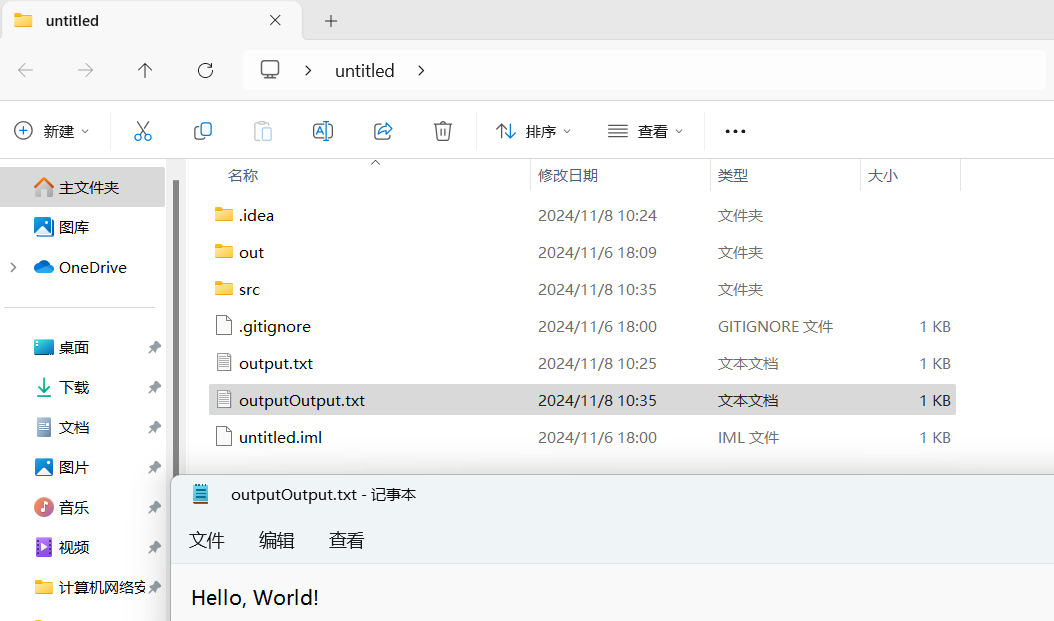Click the Share icon in toolbar
1054x621 pixels.
383,131
